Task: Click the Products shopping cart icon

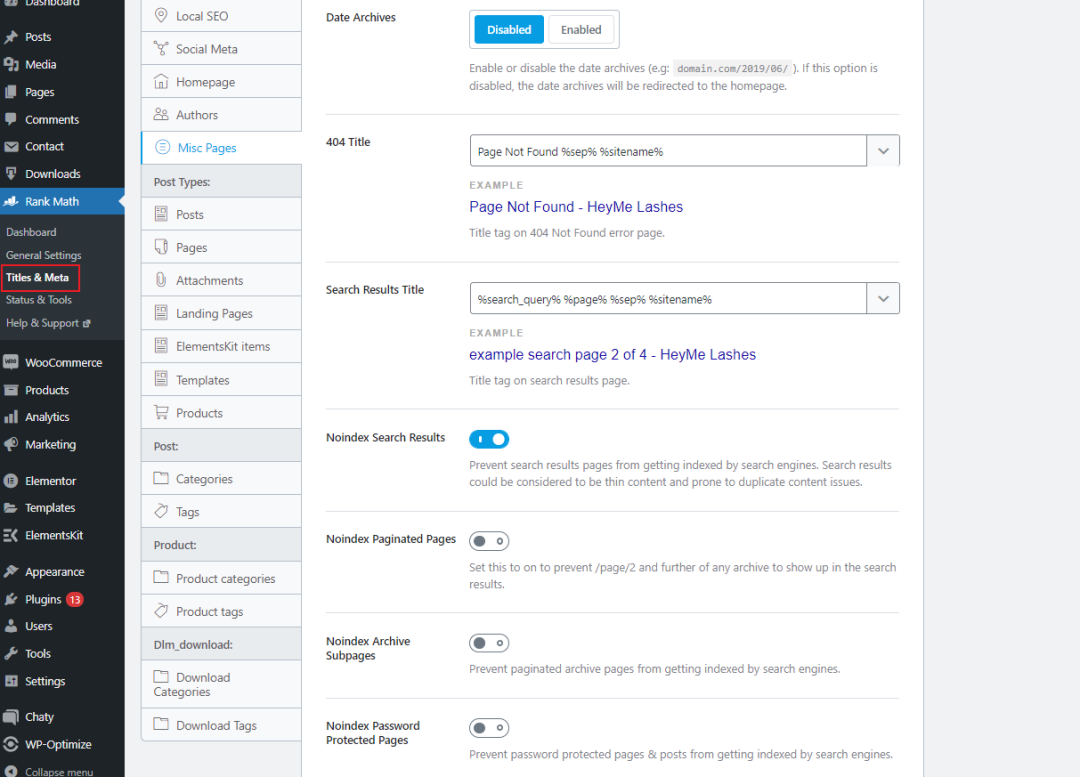Action: pos(161,413)
